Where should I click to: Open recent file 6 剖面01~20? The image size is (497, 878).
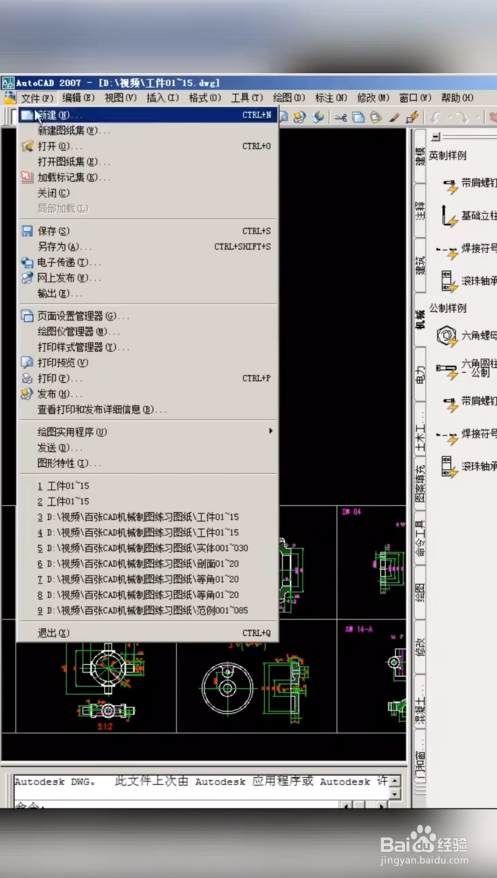[148, 563]
